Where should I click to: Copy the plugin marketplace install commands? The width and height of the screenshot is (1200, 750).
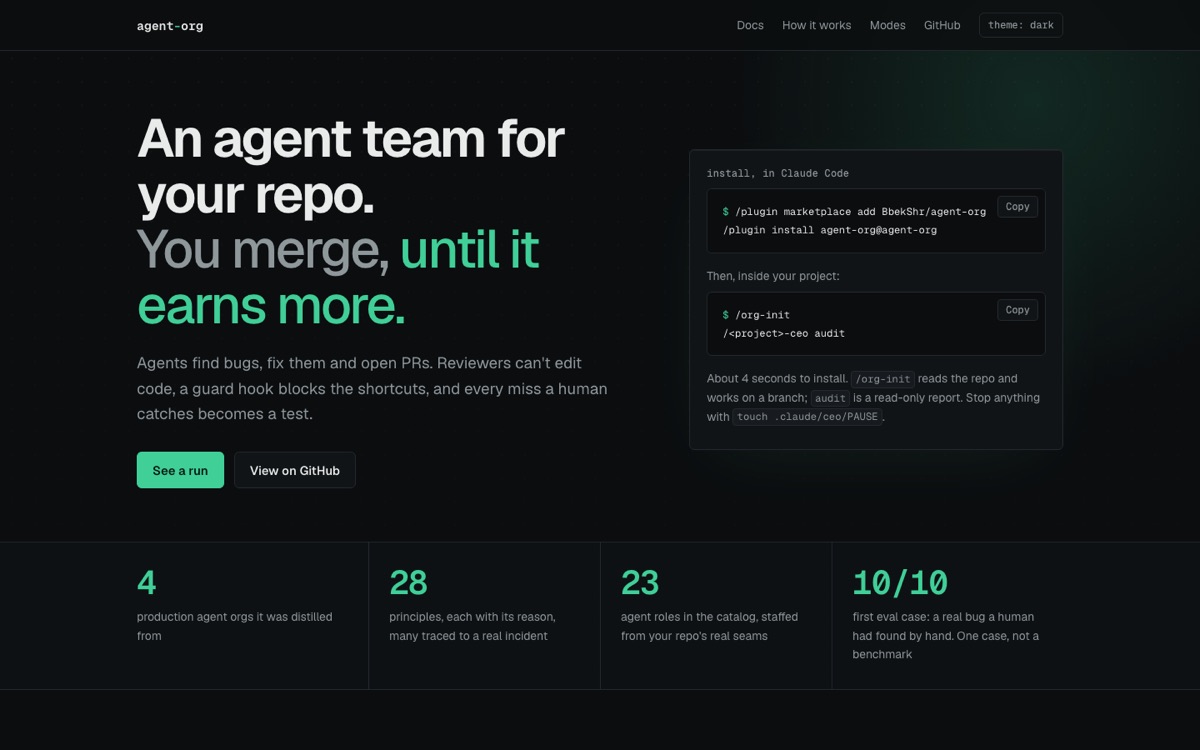tap(1017, 207)
